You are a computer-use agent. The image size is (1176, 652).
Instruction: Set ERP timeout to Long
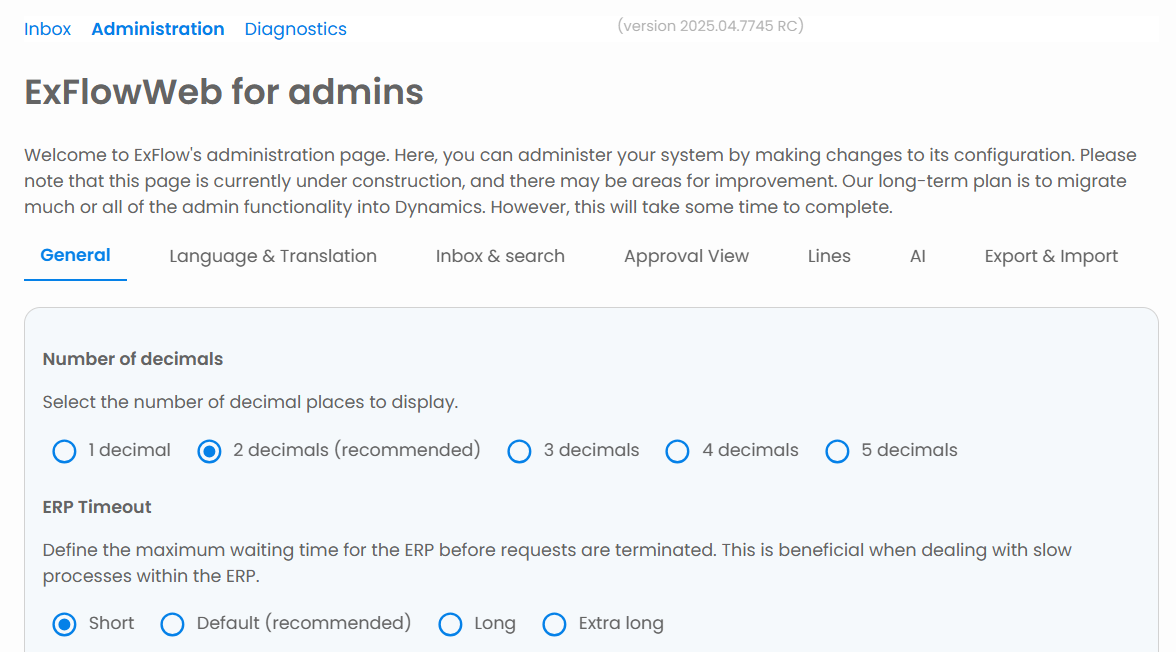pyautogui.click(x=450, y=624)
